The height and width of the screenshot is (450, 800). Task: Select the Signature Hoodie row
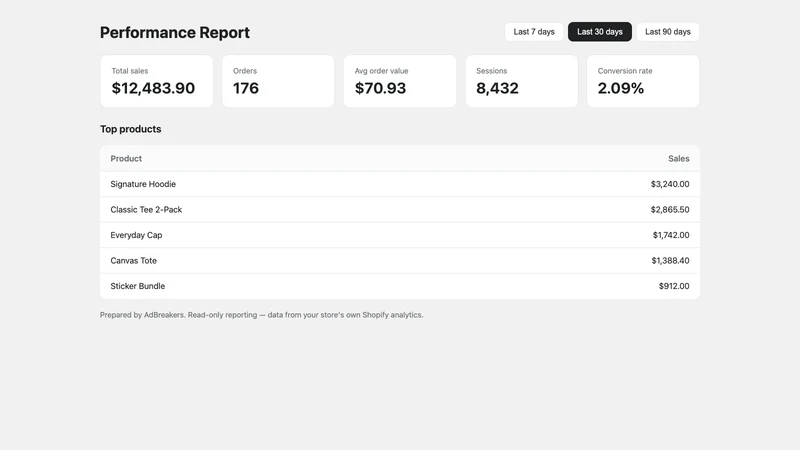tap(400, 184)
